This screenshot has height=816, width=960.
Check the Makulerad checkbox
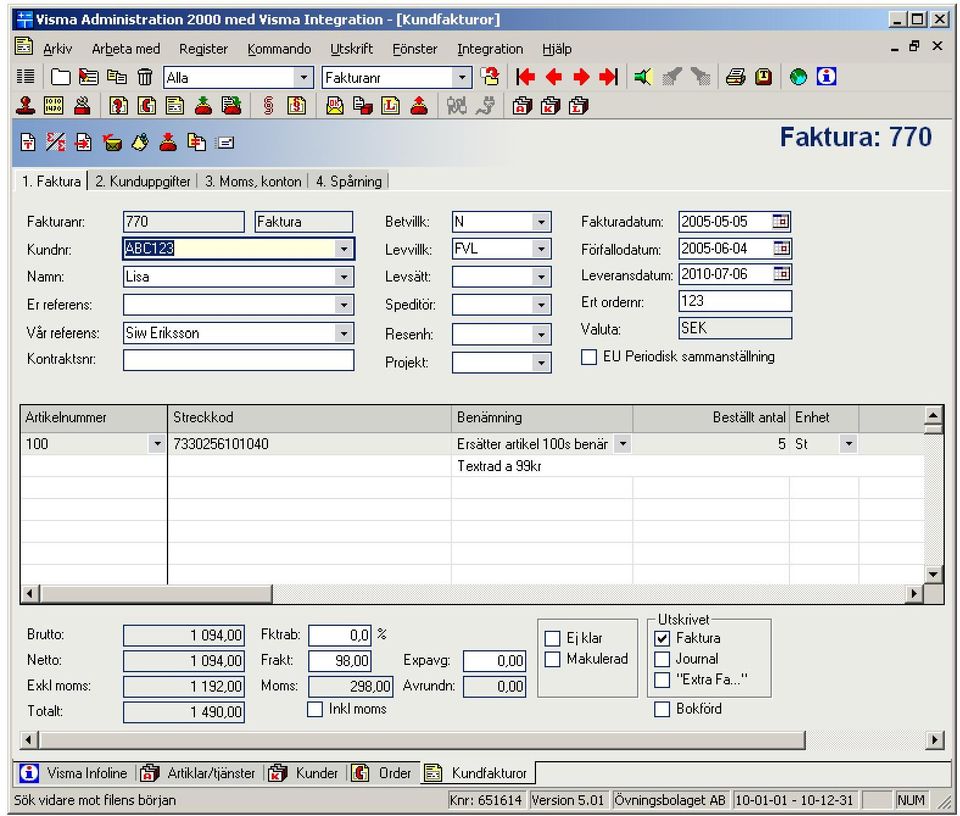pos(552,659)
